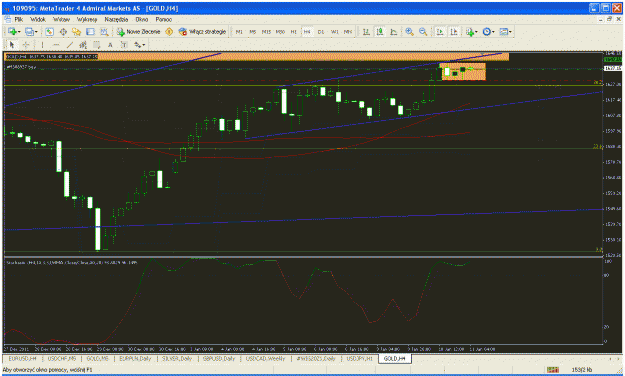Switch chart to the MN timeframe
Viewport: 625px width, 376px height.
point(348,32)
